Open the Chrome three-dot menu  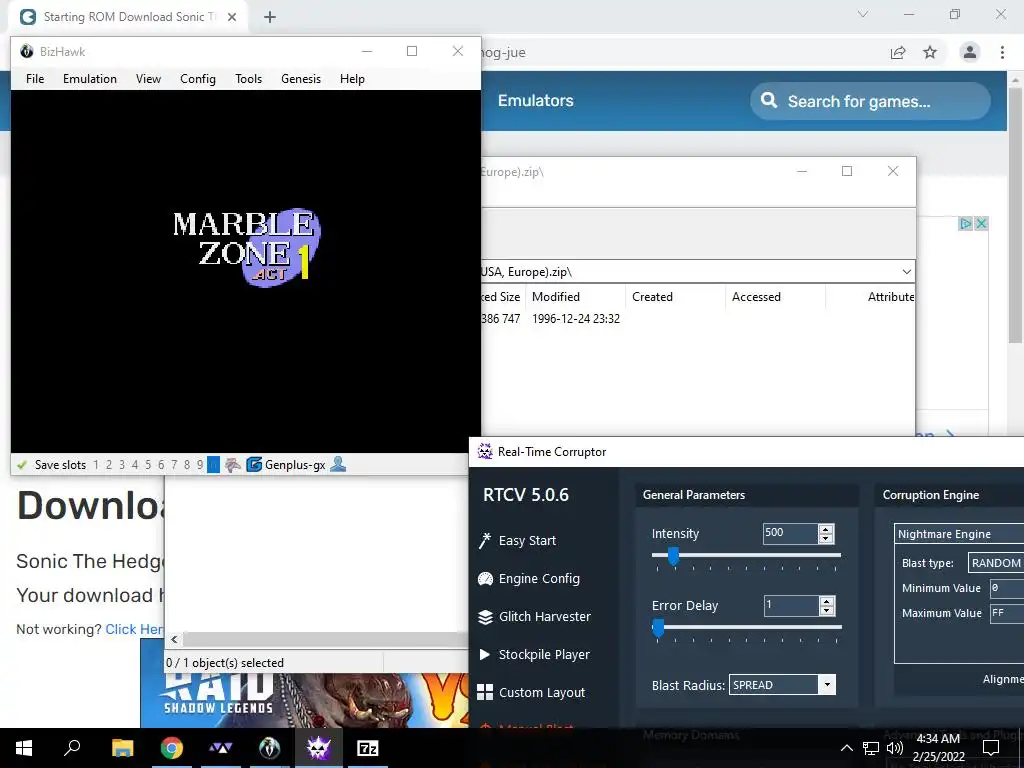coord(1002,52)
